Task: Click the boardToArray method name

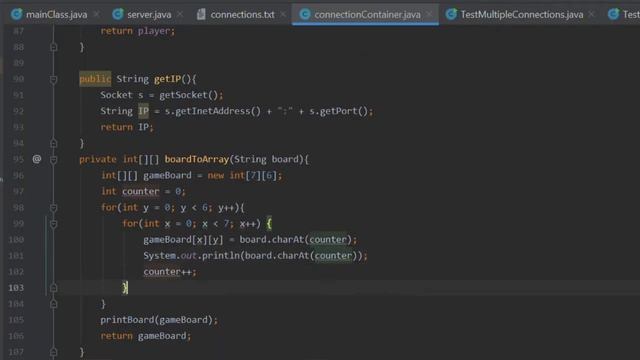Action: [x=197, y=159]
